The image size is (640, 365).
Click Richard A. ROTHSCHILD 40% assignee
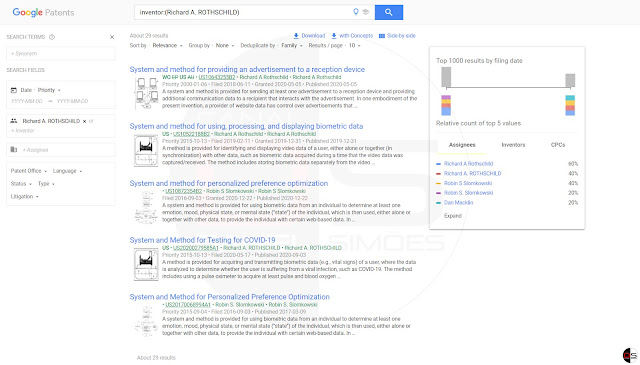(473, 174)
